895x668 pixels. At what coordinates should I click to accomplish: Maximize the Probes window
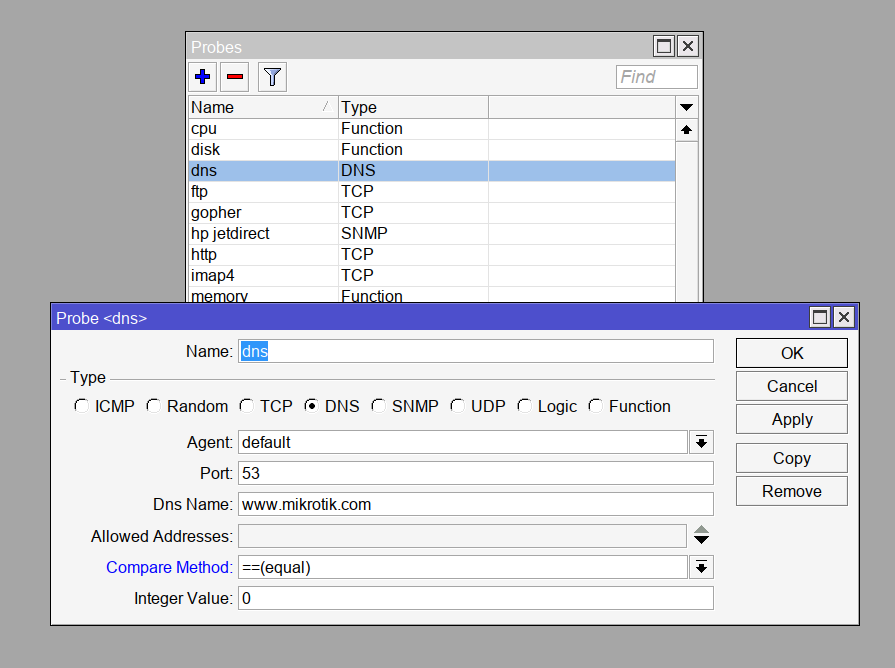(664, 46)
